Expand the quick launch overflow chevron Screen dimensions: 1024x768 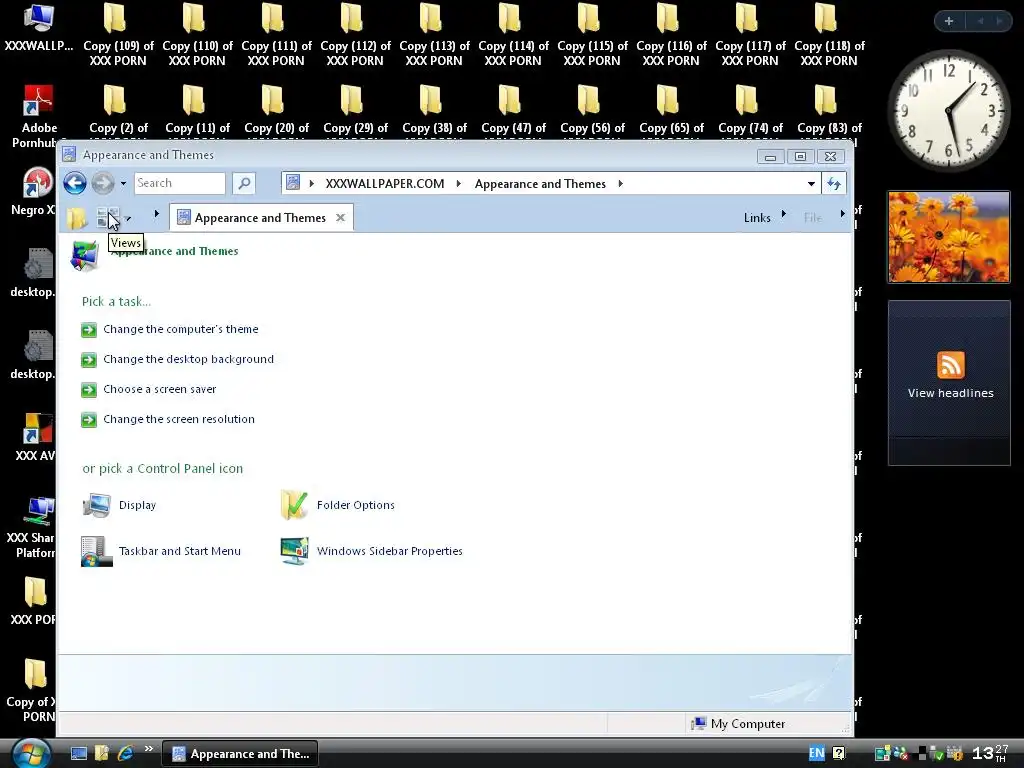[x=149, y=749]
